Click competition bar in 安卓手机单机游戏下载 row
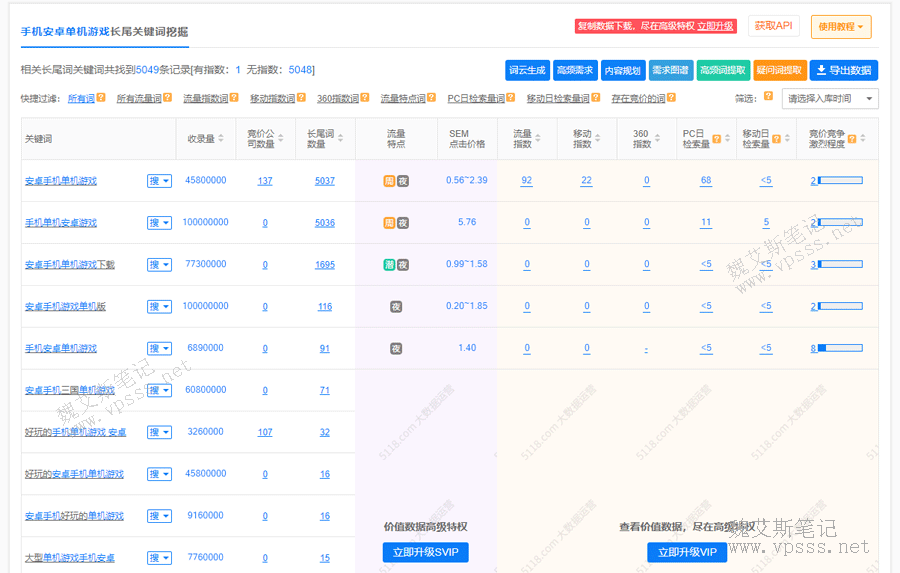900x573 pixels. 840,264
